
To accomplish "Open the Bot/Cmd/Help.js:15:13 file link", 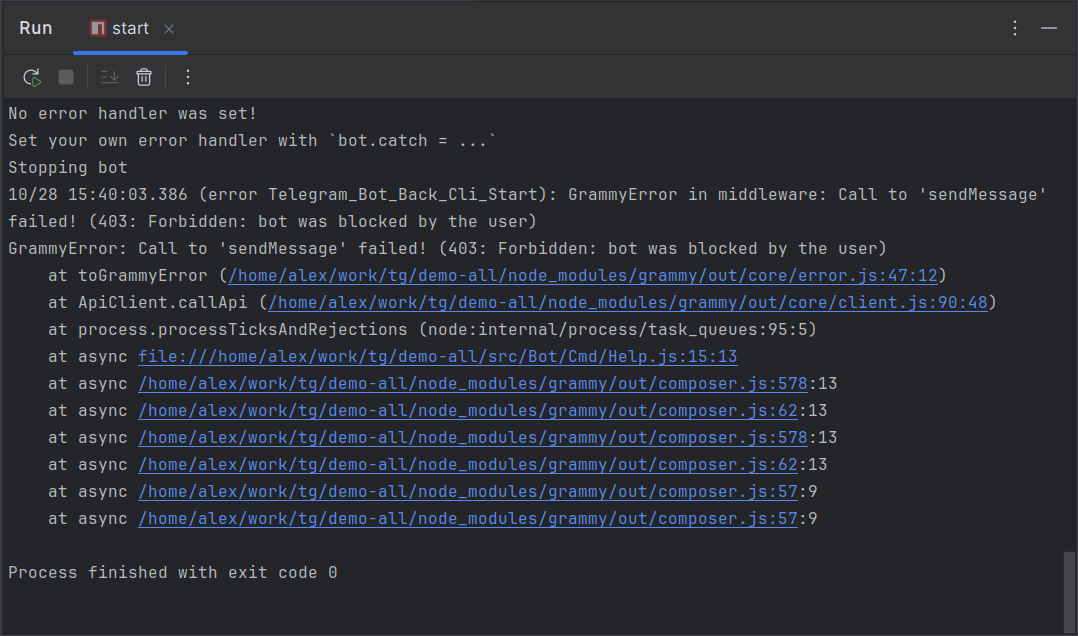I will [x=437, y=357].
